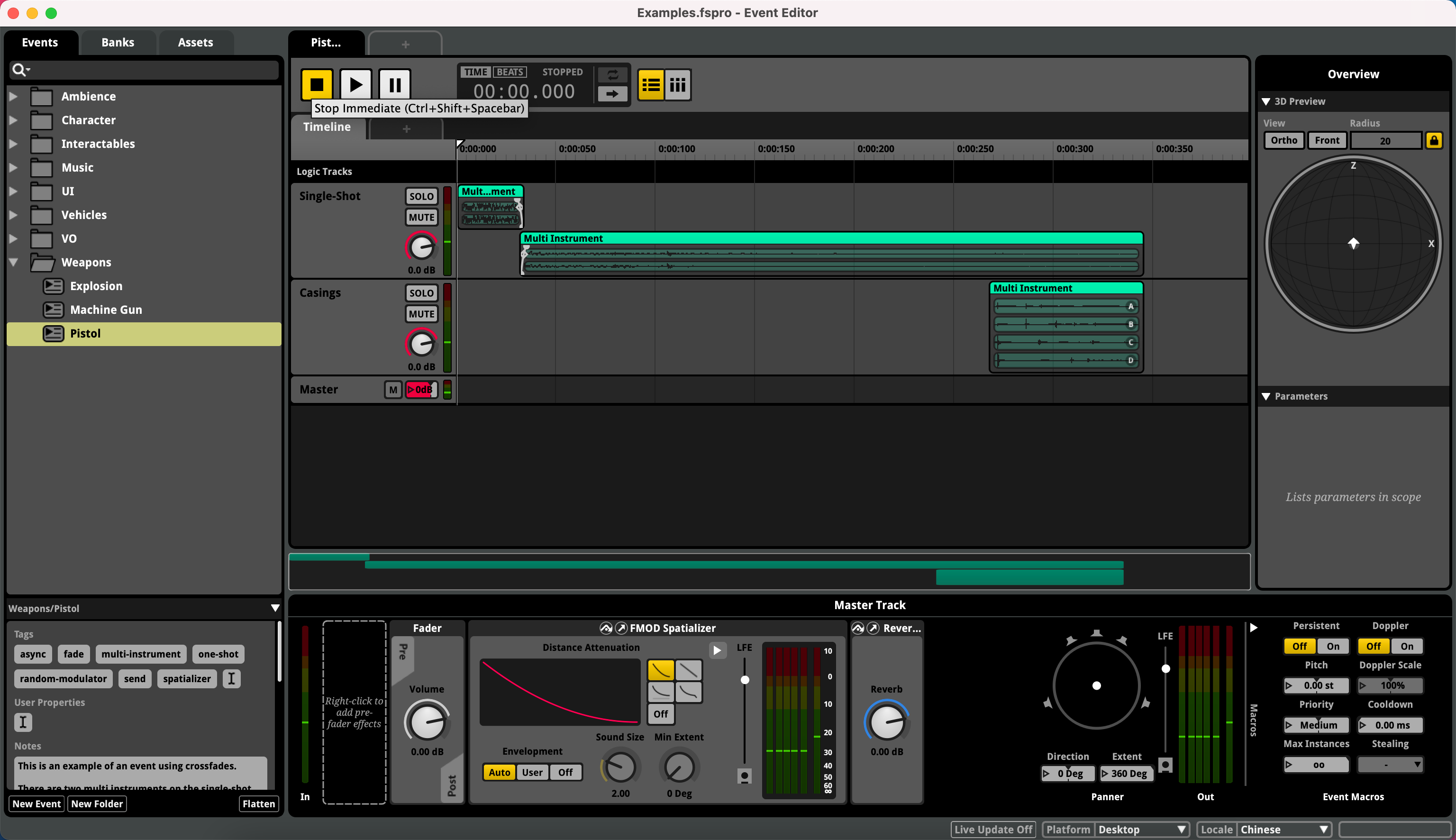This screenshot has height=840, width=1456.
Task: Adjust the Reverb level knob
Action: tap(886, 722)
